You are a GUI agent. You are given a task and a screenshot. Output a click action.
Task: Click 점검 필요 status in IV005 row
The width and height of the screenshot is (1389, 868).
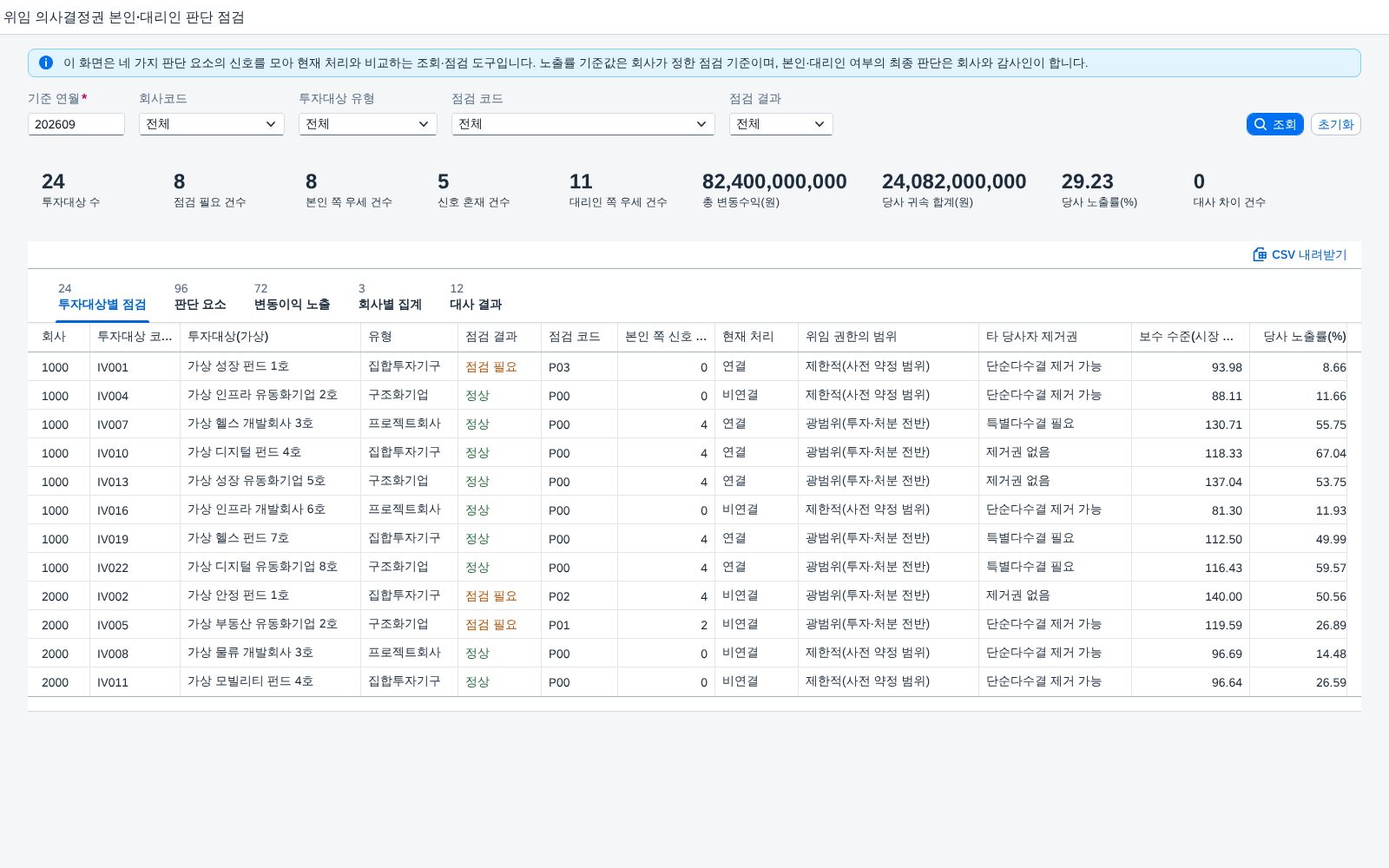pyautogui.click(x=491, y=625)
